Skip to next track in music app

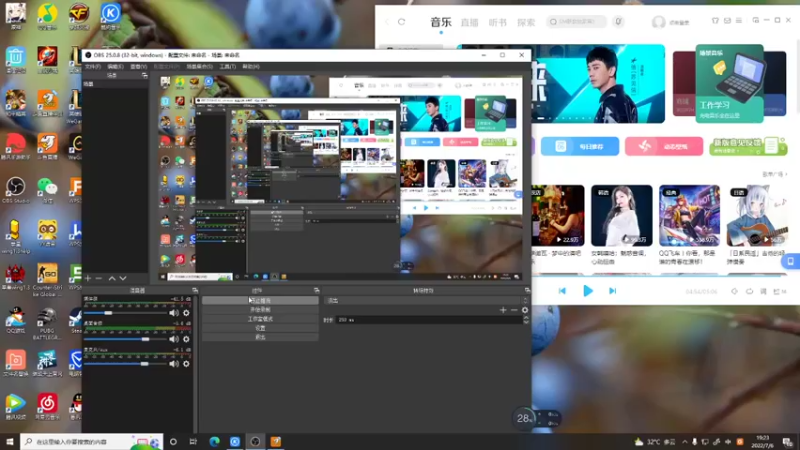[x=612, y=291]
